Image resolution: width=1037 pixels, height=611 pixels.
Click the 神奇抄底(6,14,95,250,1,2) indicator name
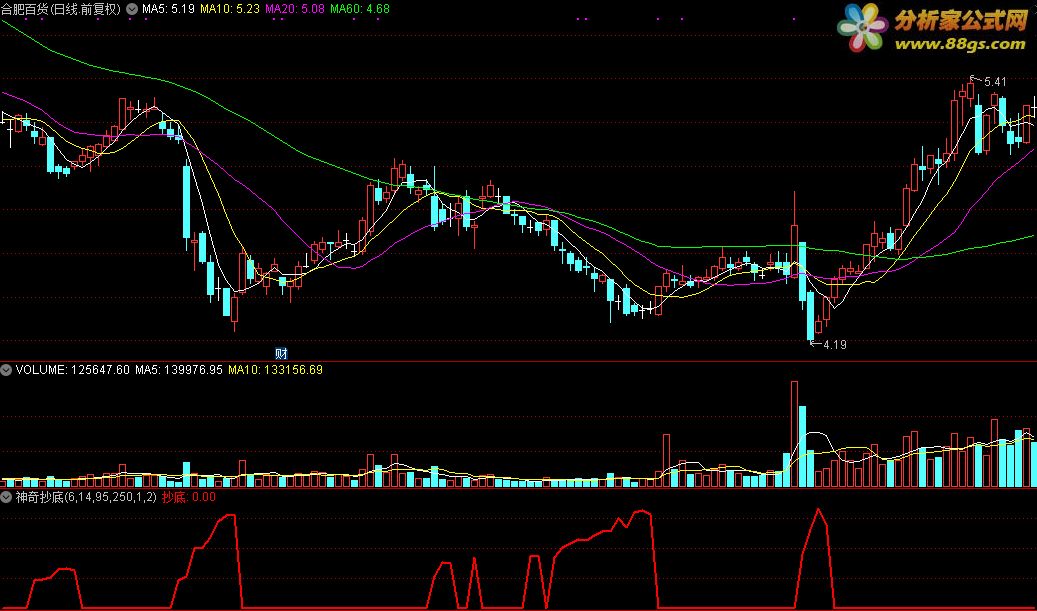click(86, 497)
